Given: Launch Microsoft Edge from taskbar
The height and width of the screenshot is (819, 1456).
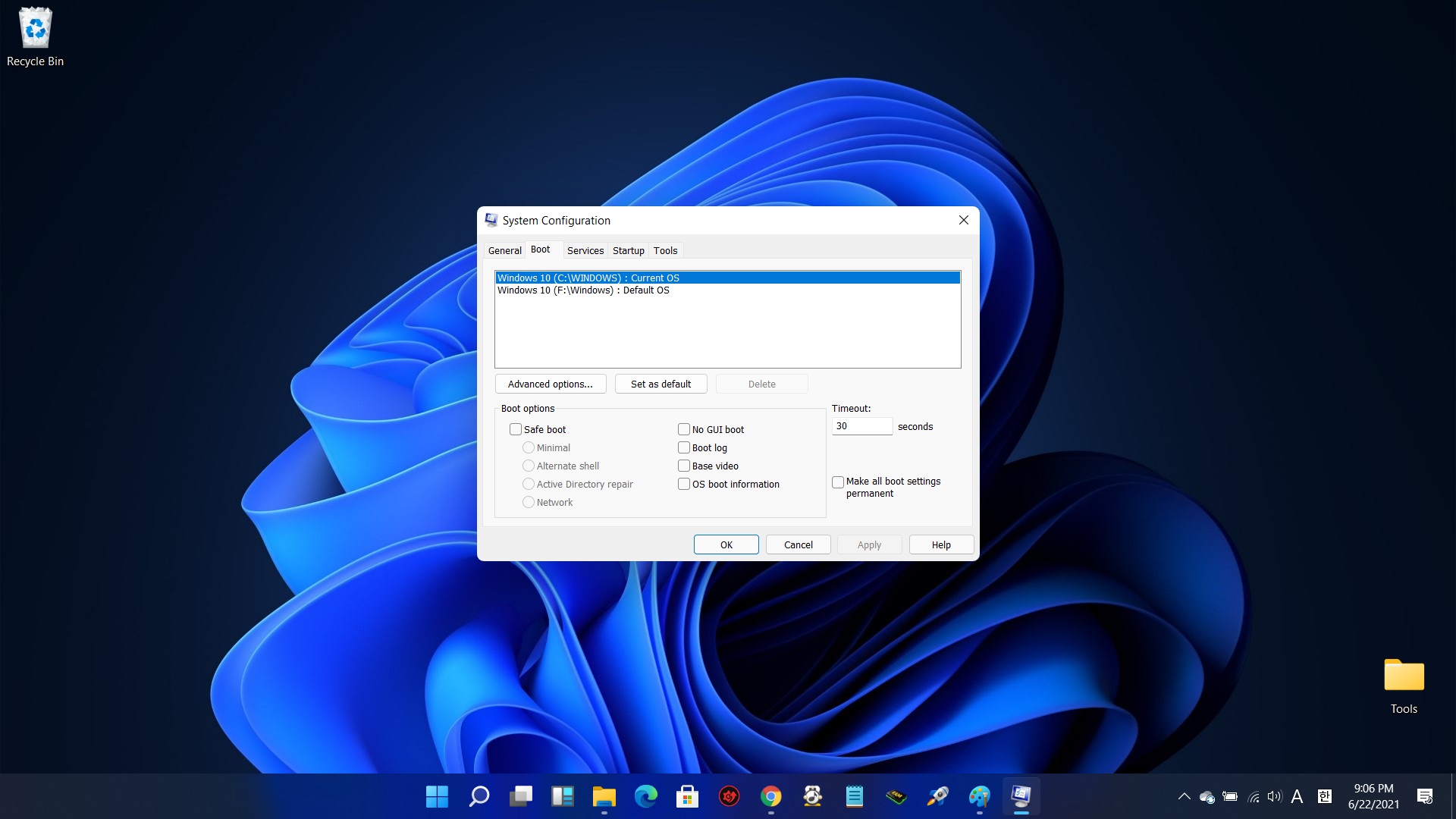Looking at the screenshot, I should (x=645, y=796).
